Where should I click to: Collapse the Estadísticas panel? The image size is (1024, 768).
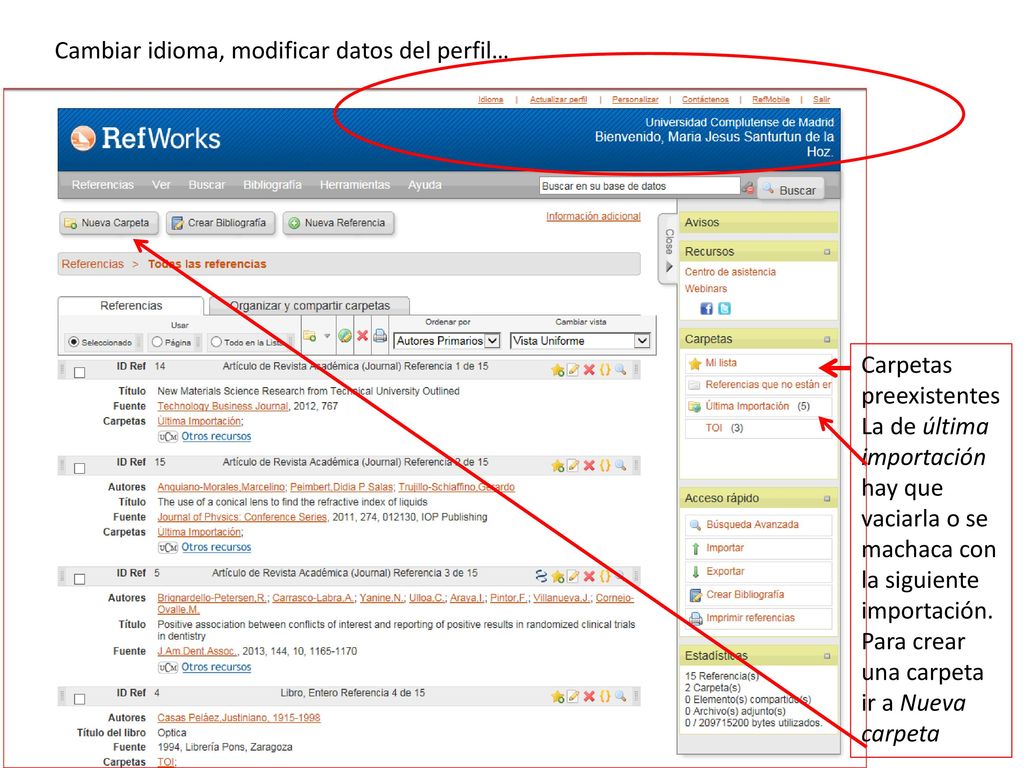(827, 656)
